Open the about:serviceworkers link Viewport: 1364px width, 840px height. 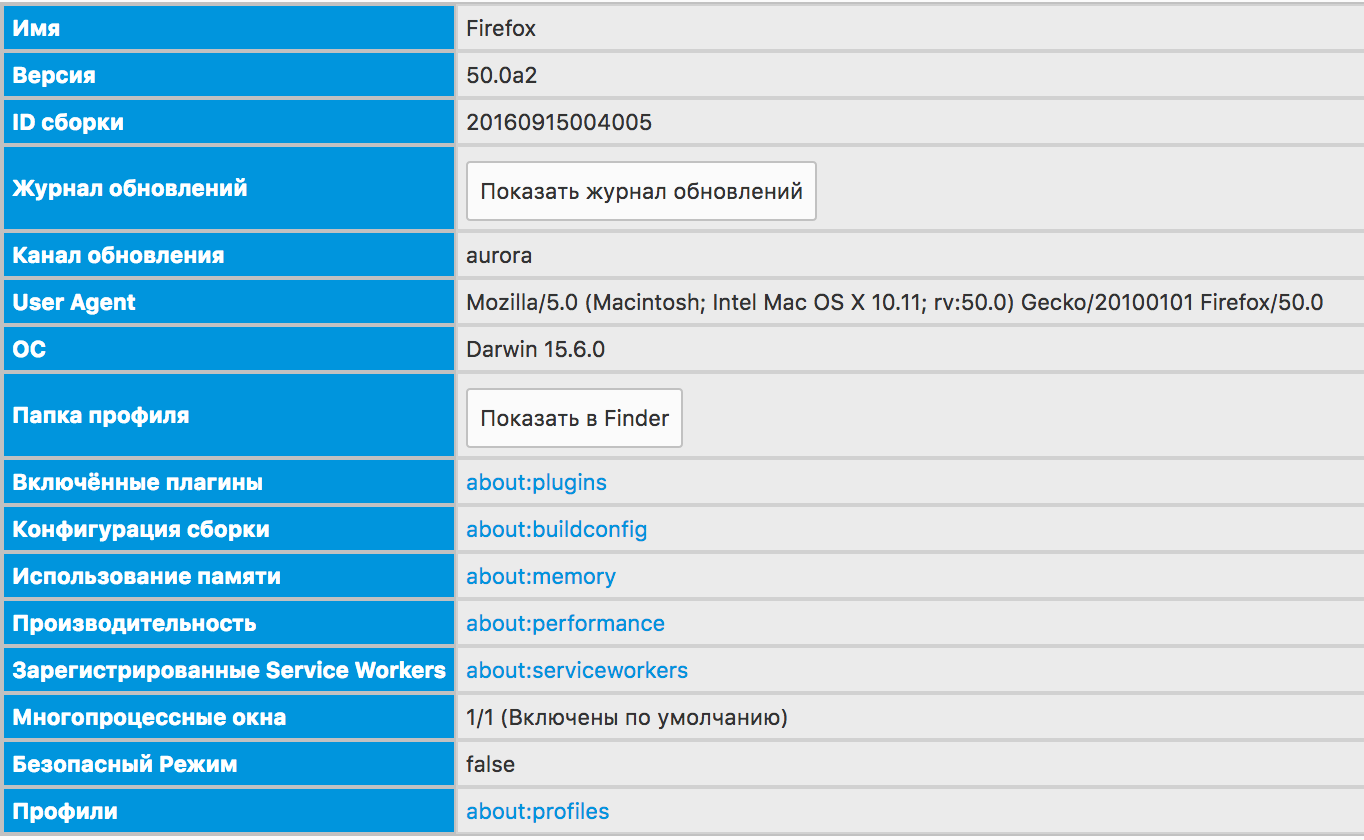576,670
